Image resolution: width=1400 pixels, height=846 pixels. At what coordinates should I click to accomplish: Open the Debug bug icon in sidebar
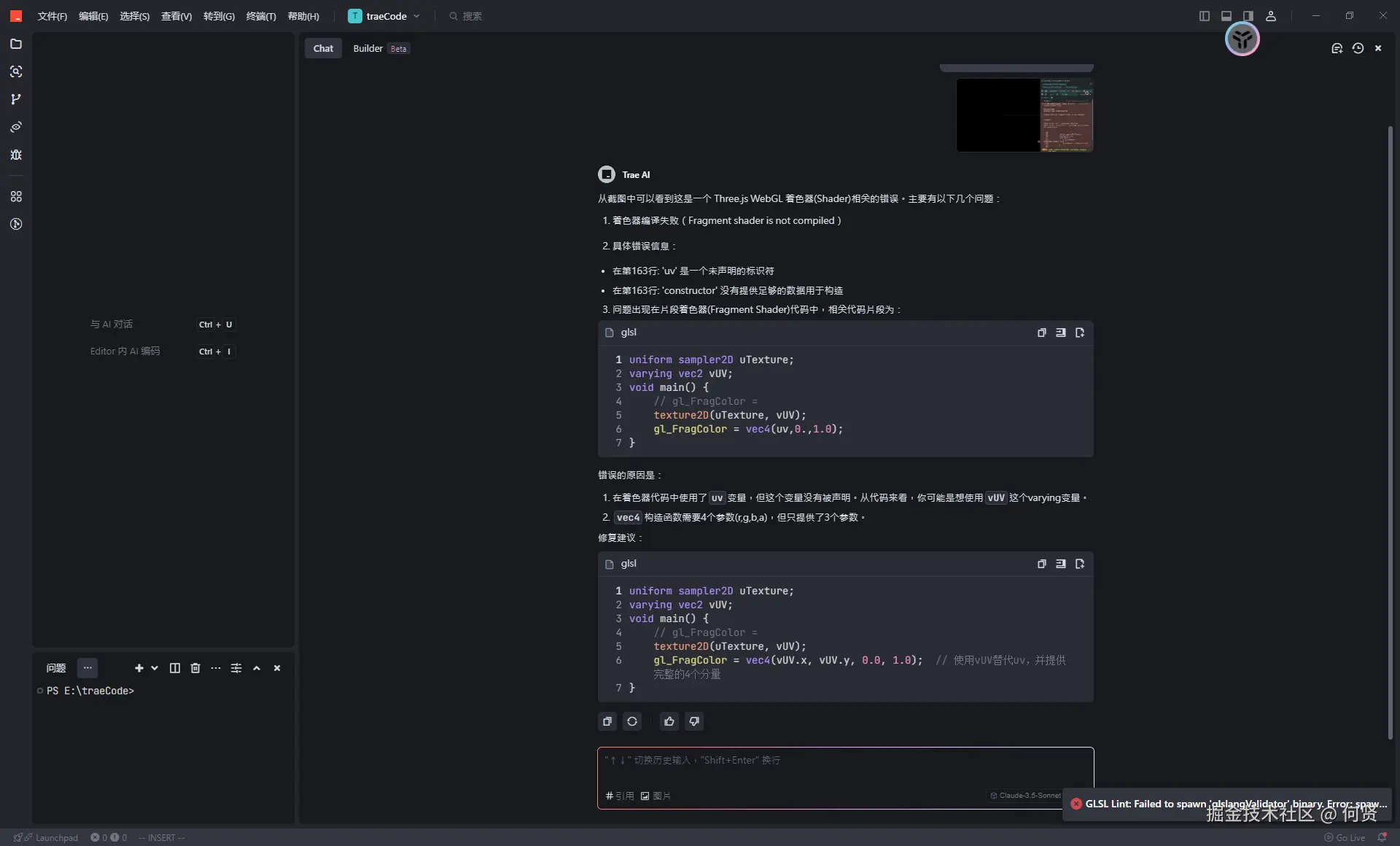(x=16, y=155)
